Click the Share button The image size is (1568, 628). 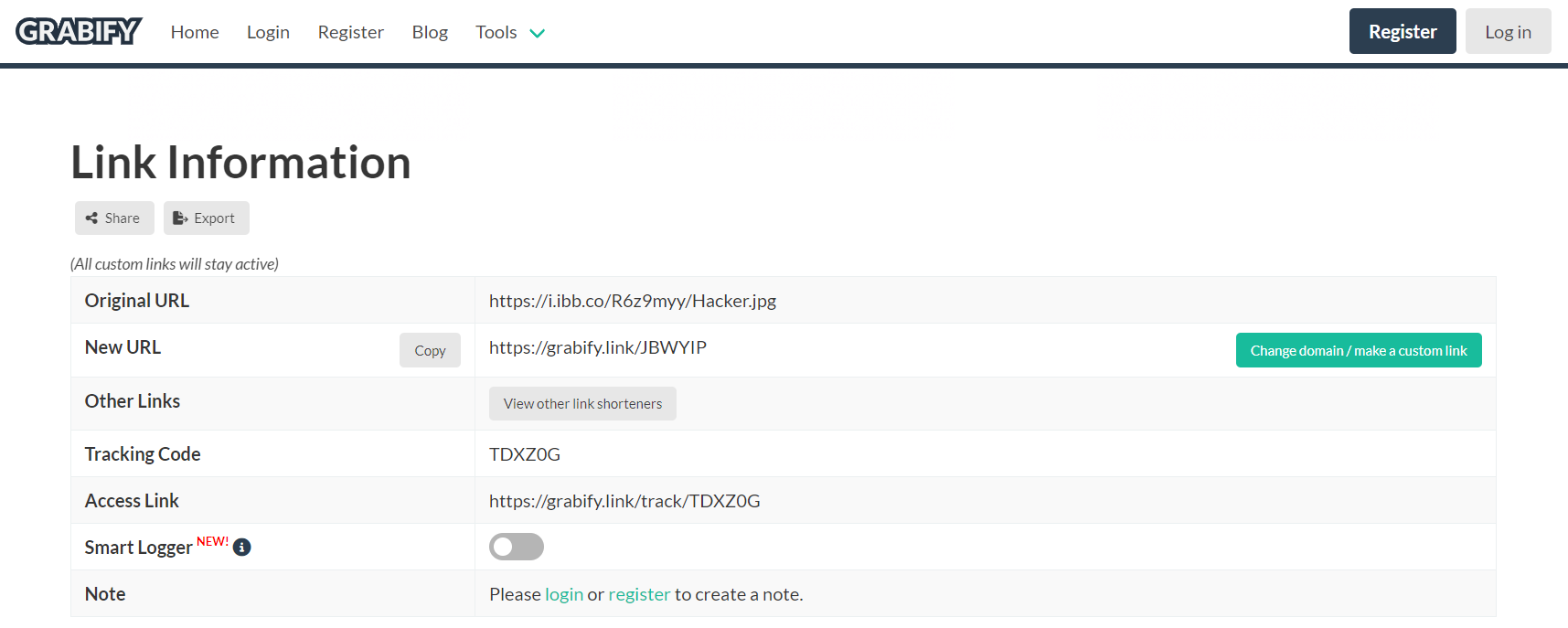click(114, 218)
